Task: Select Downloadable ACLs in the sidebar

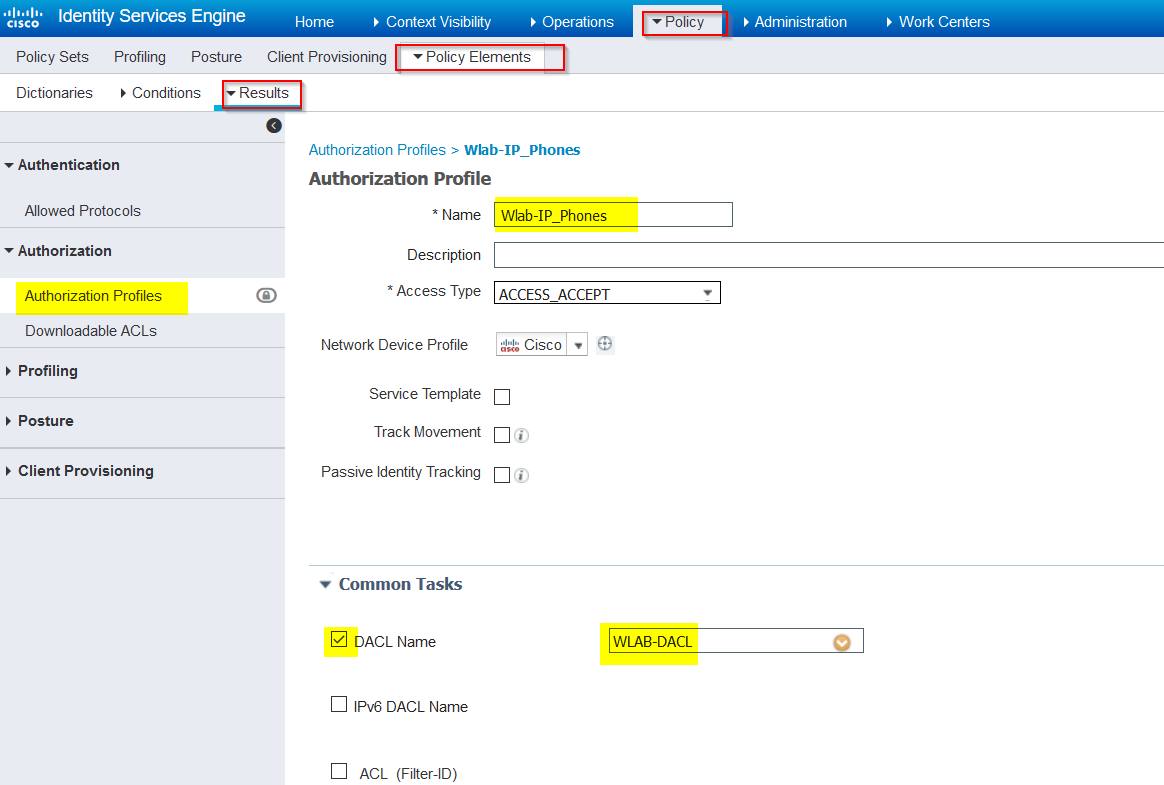Action: 91,331
